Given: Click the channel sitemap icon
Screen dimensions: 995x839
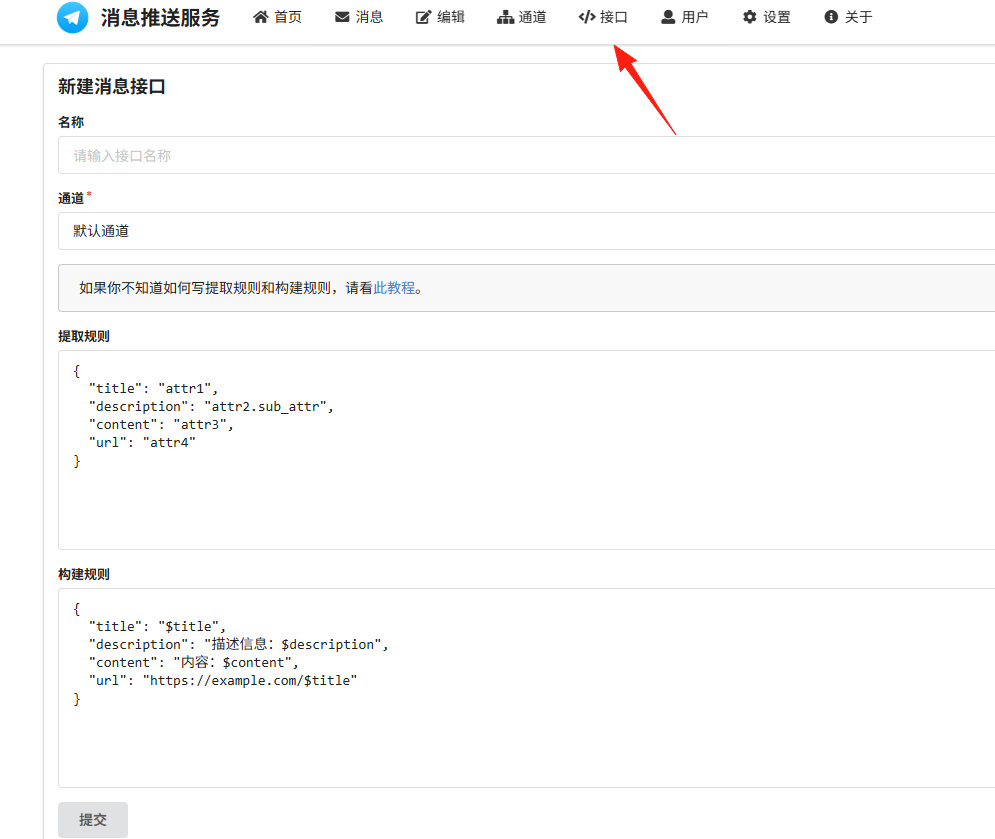Looking at the screenshot, I should coord(505,17).
